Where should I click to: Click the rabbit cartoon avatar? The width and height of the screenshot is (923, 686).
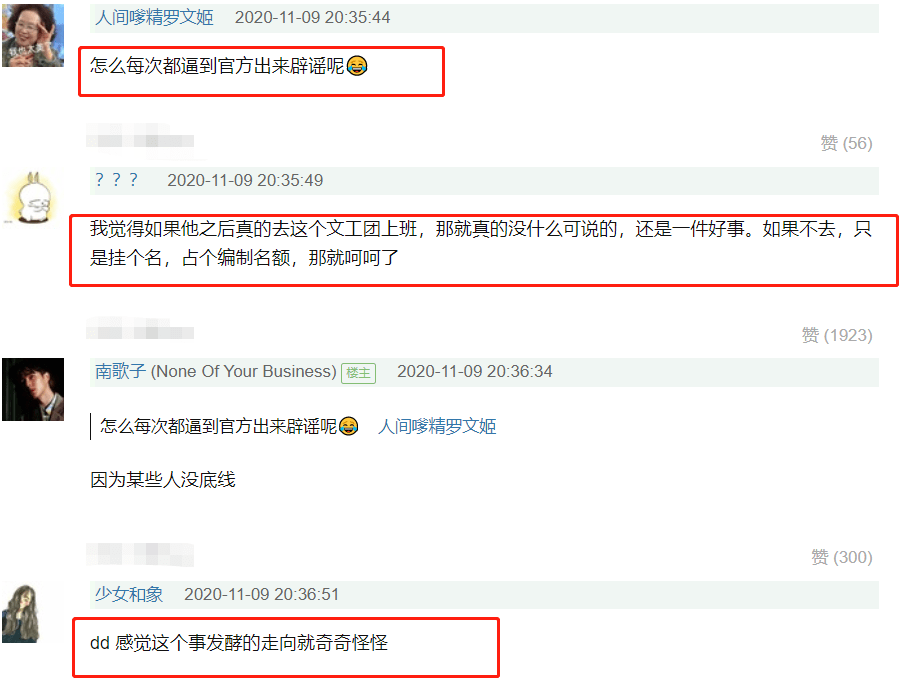pyautogui.click(x=34, y=198)
